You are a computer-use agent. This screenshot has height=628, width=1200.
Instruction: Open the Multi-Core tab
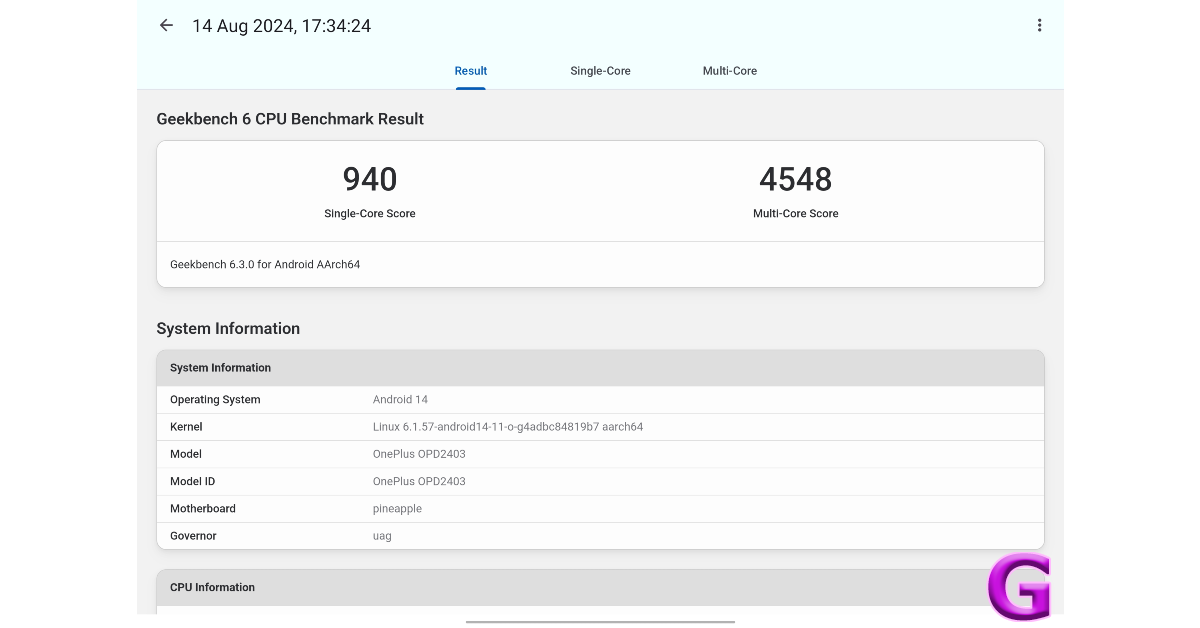point(730,71)
